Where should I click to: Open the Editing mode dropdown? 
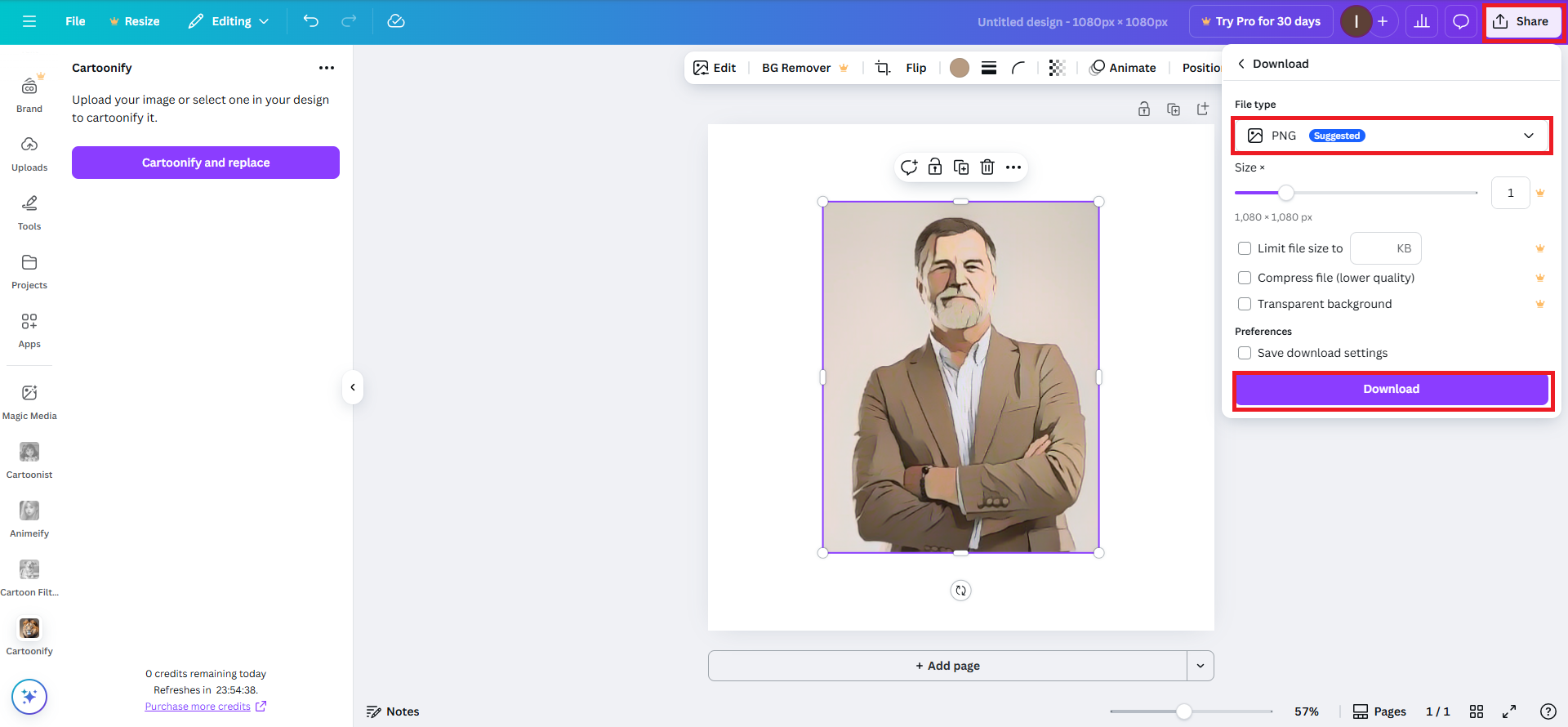click(229, 21)
